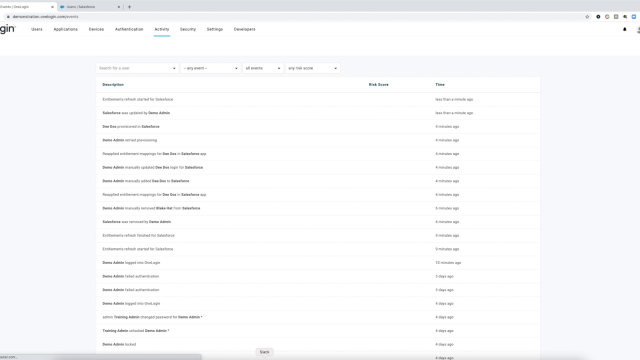This screenshot has height=360, width=640.
Task: Switch to the Users | Salesforce tab
Action: click(90, 7)
